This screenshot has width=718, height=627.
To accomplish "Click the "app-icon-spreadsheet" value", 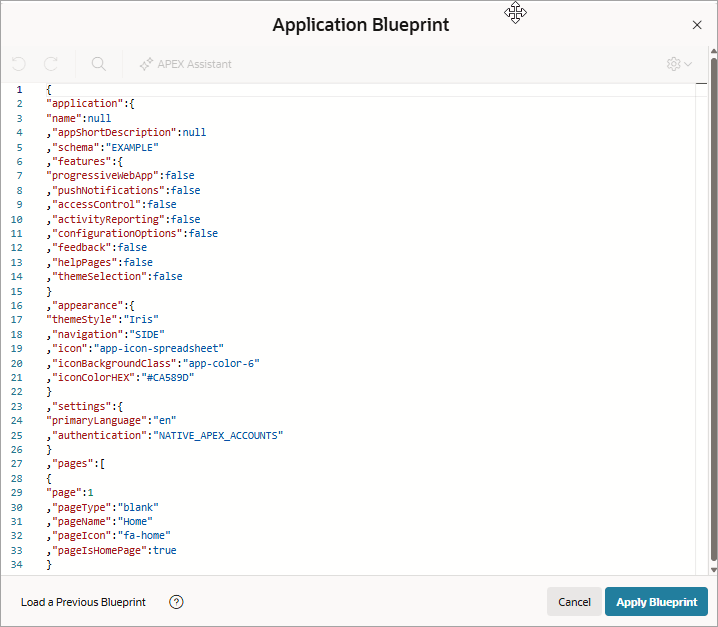I will 159,349.
